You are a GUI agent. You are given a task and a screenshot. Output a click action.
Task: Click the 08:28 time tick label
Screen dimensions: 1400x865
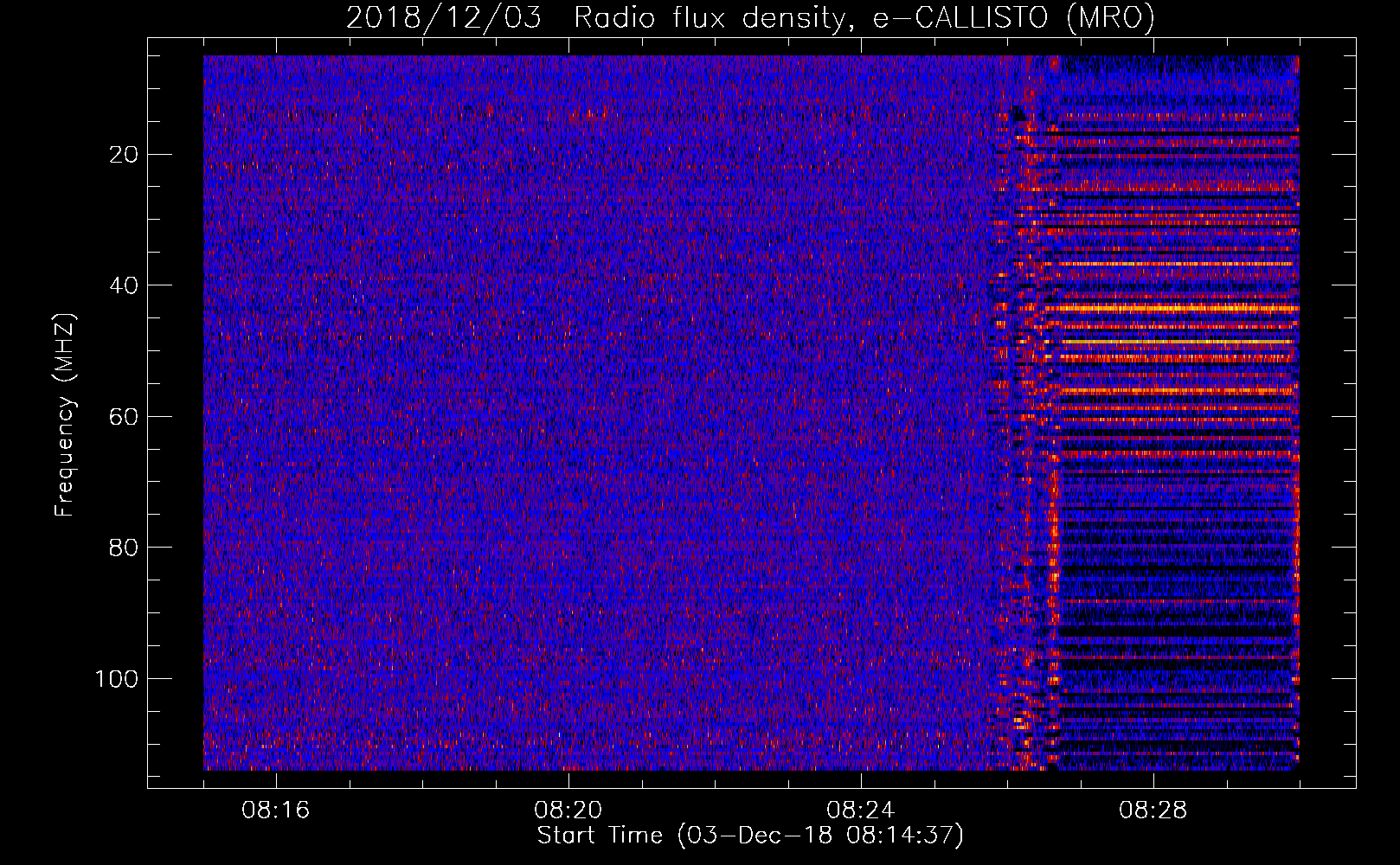click(x=1153, y=811)
